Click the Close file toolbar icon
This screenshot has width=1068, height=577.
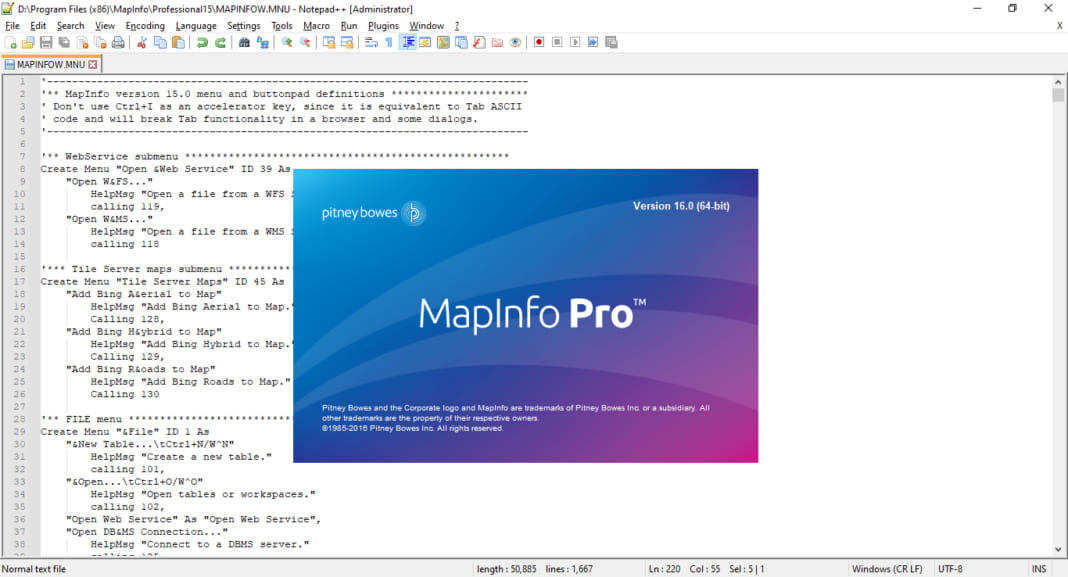coord(82,42)
